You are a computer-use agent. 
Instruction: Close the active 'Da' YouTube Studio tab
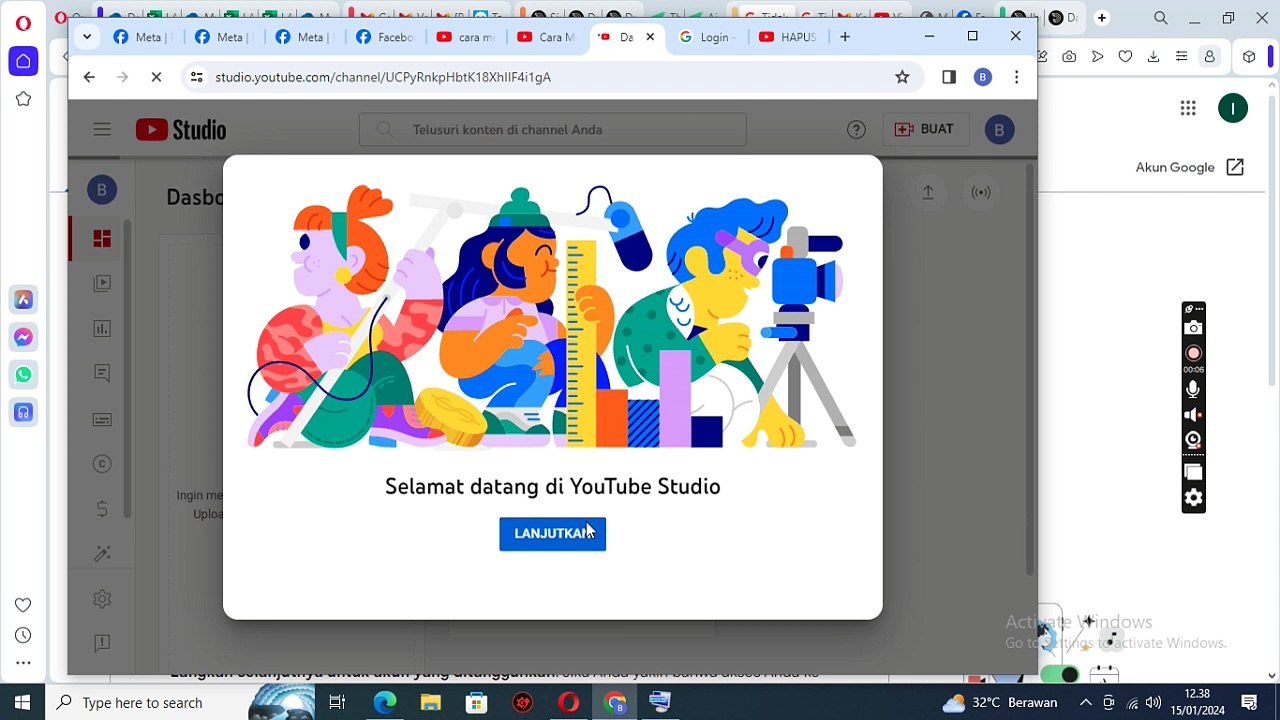tap(650, 37)
